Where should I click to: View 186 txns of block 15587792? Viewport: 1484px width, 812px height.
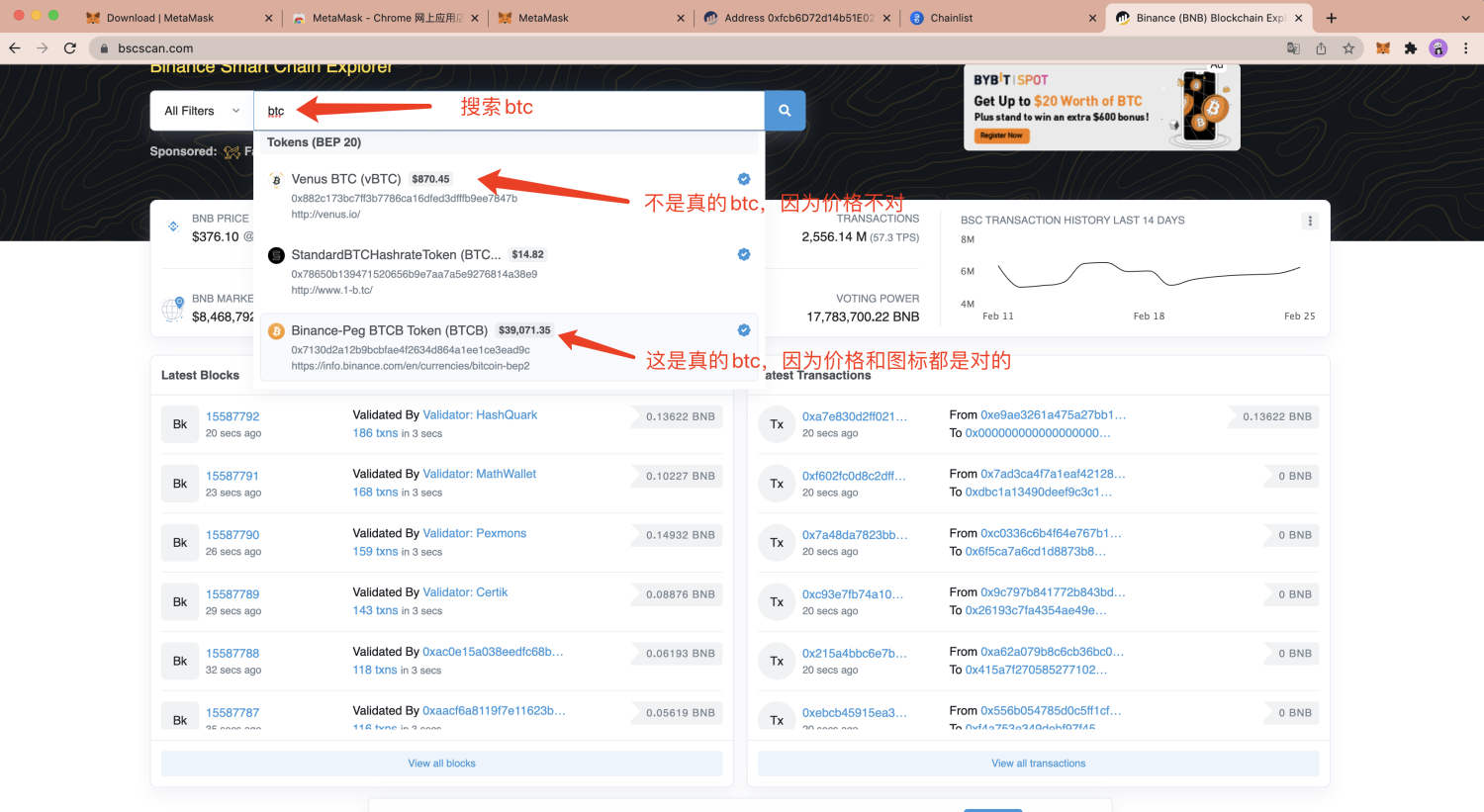point(375,433)
